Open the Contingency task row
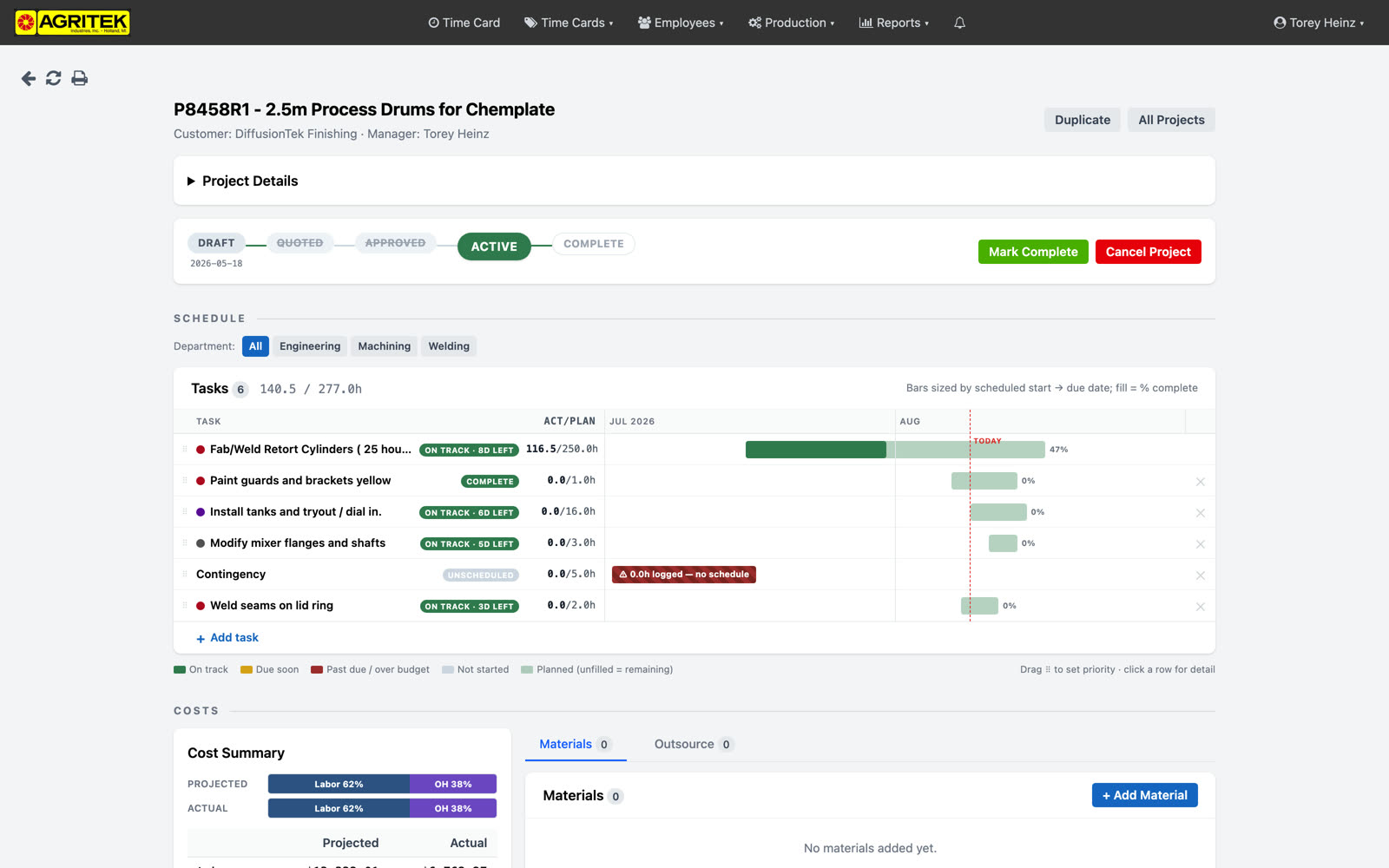 click(694, 575)
